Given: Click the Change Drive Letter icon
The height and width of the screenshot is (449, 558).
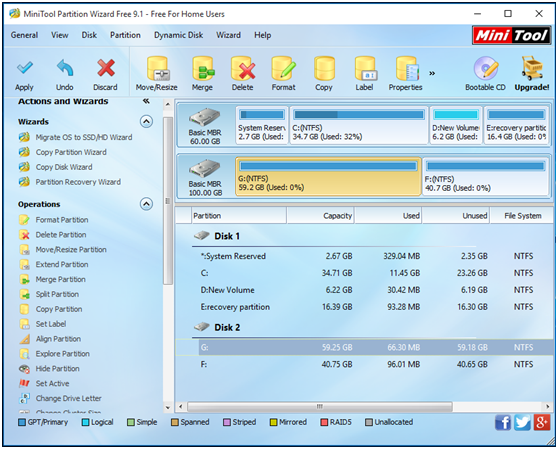Looking at the screenshot, I should (x=24, y=398).
